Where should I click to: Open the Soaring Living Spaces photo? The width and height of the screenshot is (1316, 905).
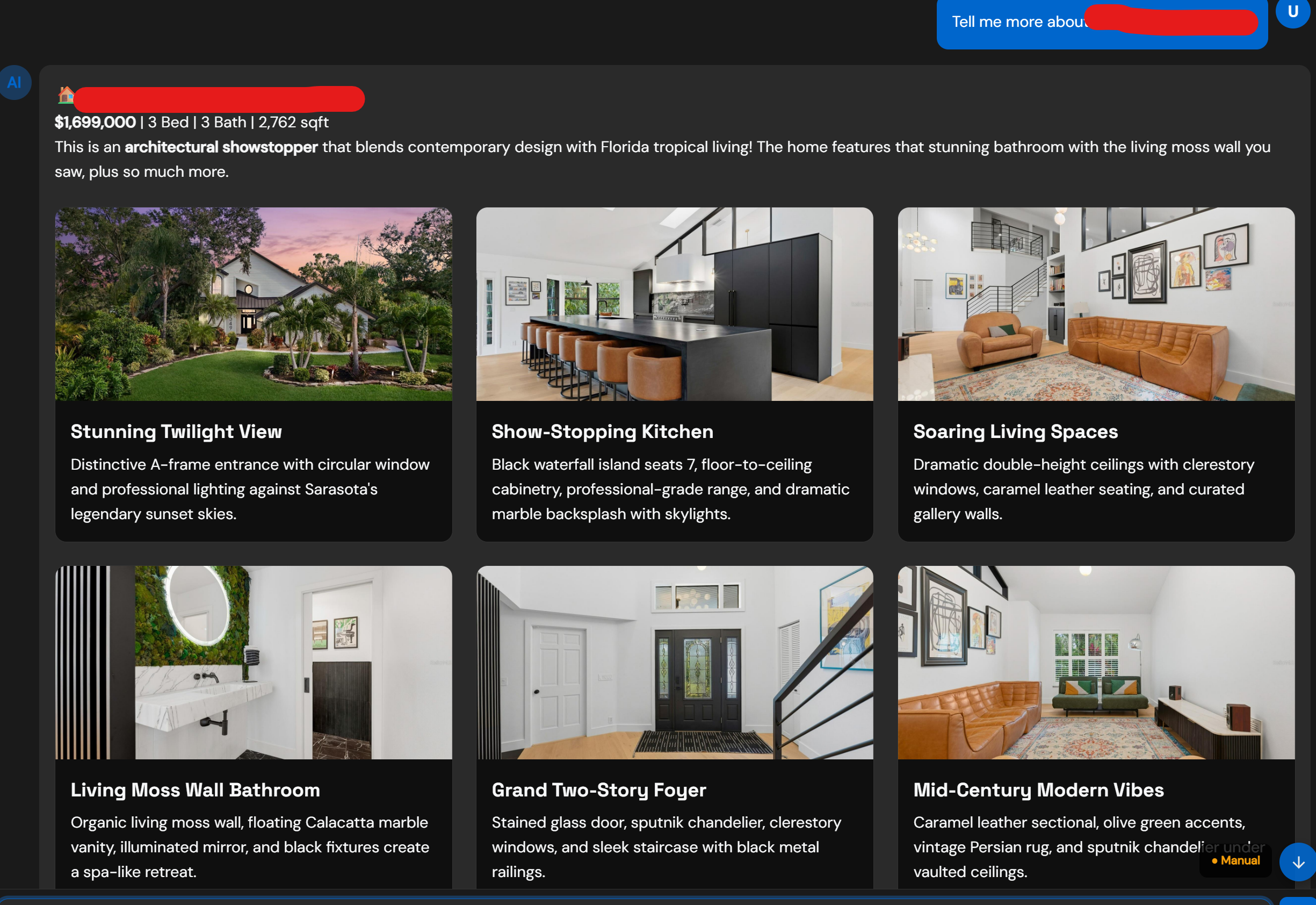1096,304
